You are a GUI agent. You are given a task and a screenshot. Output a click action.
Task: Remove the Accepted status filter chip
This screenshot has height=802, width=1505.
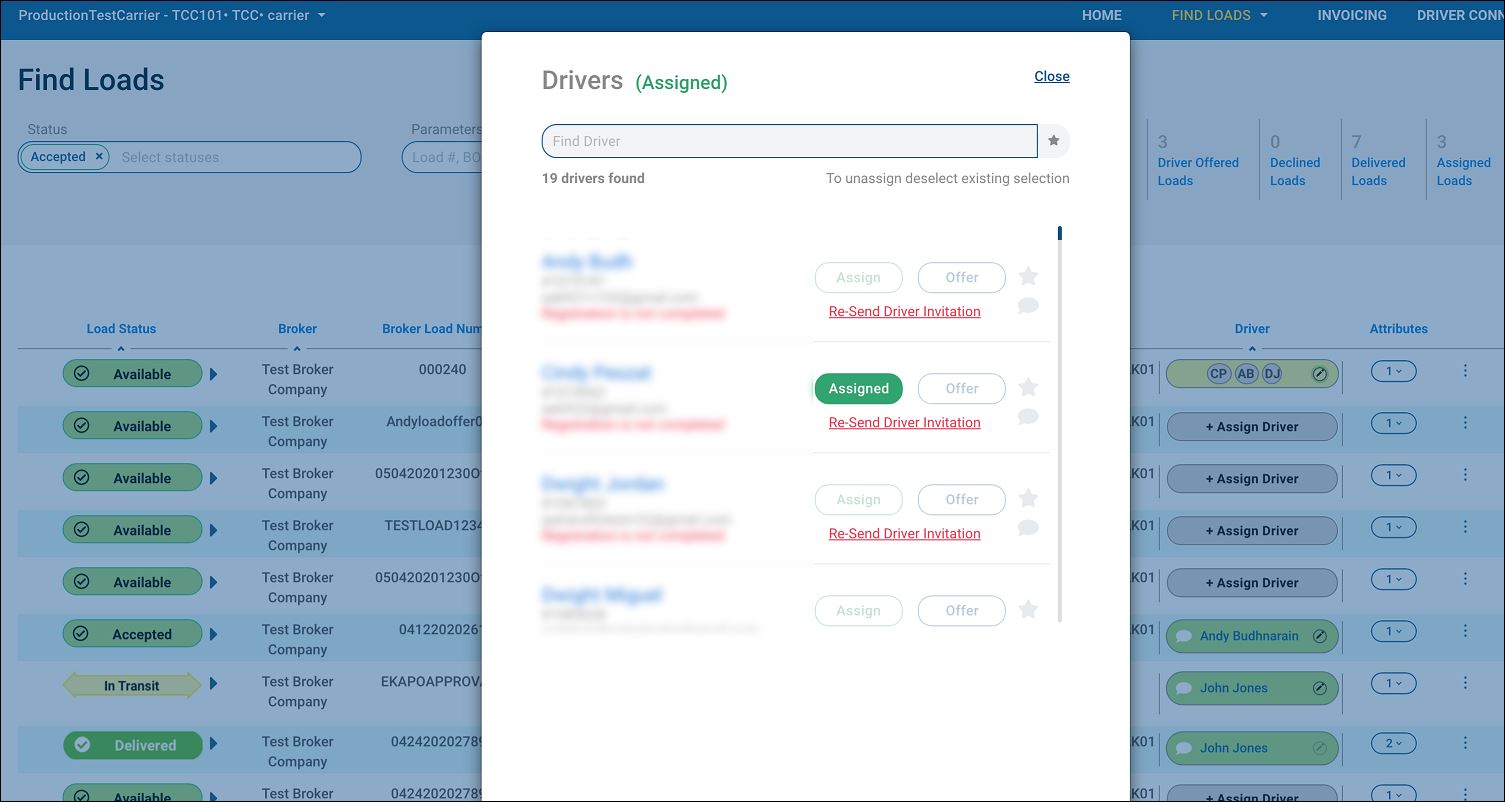click(99, 157)
